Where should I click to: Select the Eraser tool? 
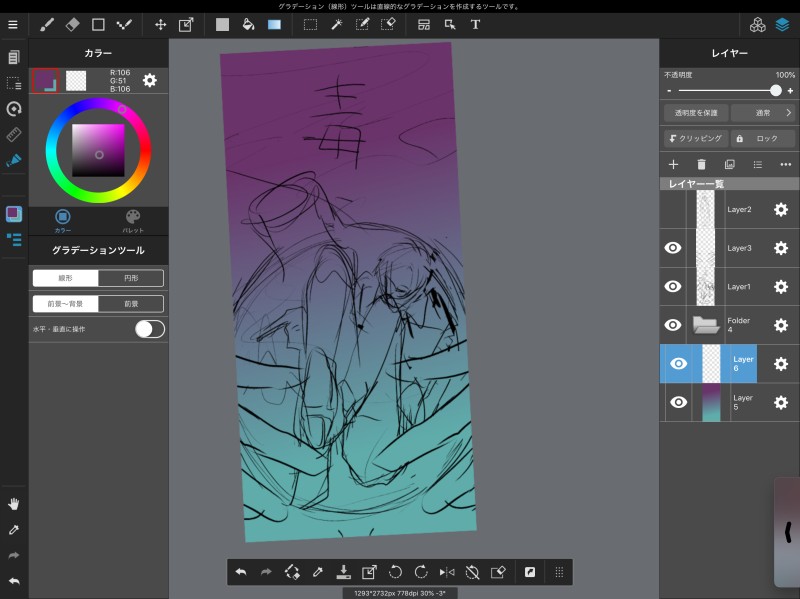(72, 24)
